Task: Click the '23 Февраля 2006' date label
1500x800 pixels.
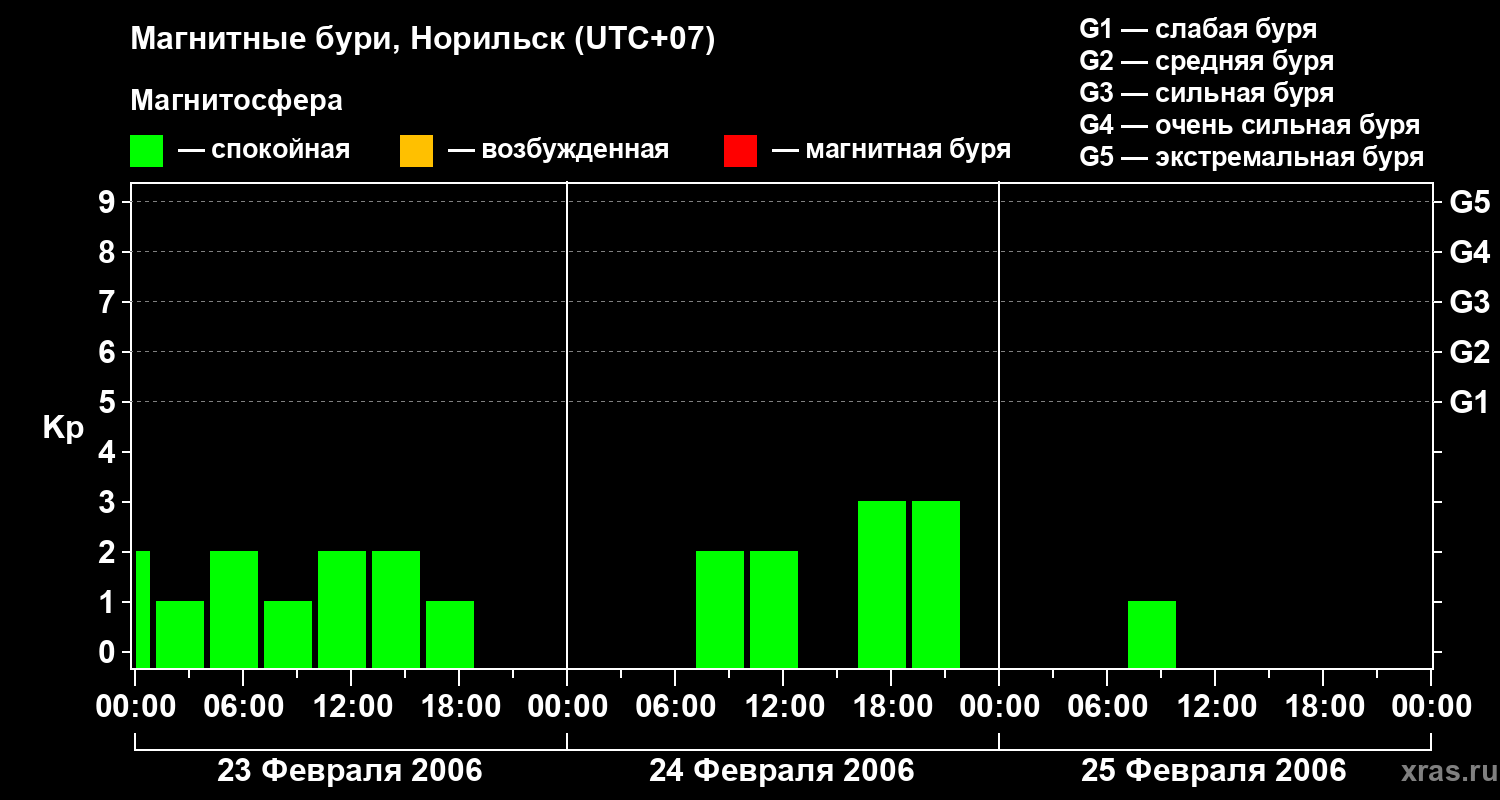Action: [x=350, y=771]
